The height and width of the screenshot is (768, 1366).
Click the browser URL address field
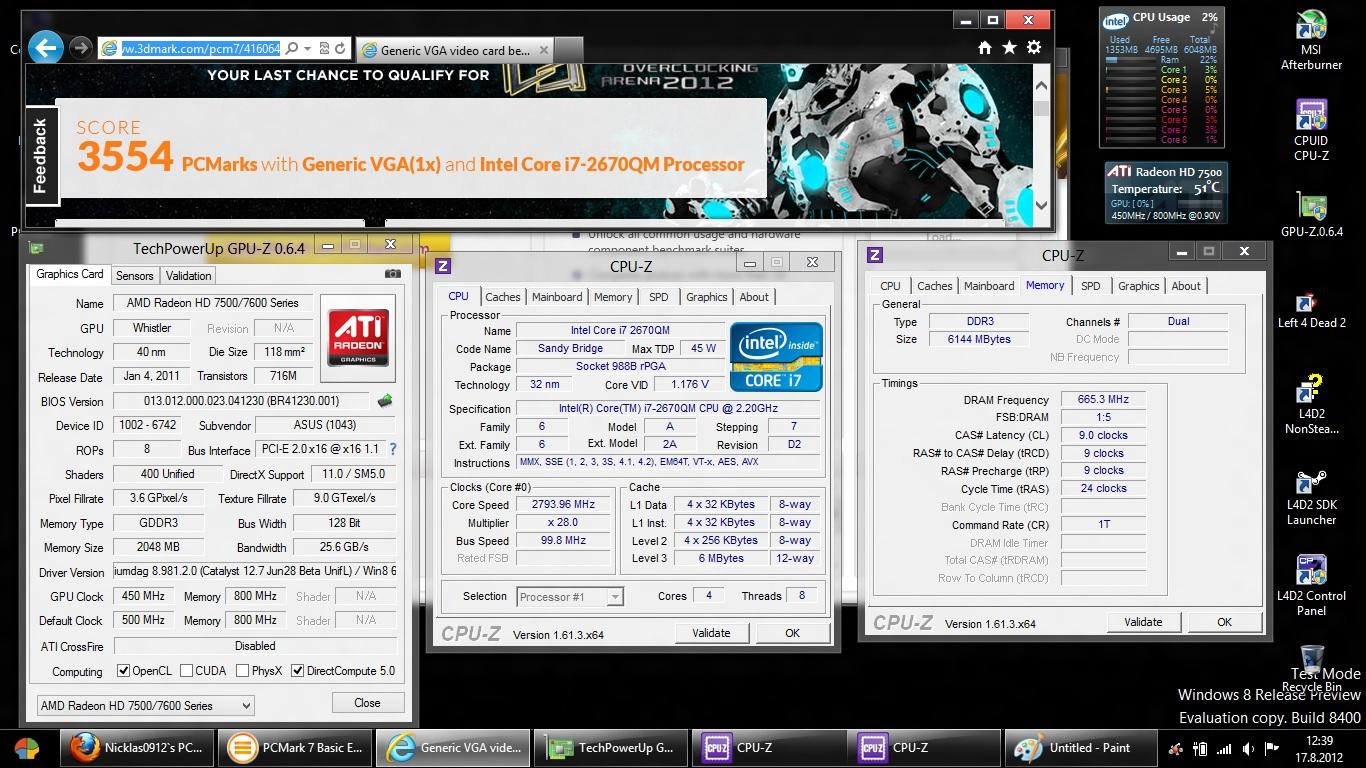pos(200,48)
